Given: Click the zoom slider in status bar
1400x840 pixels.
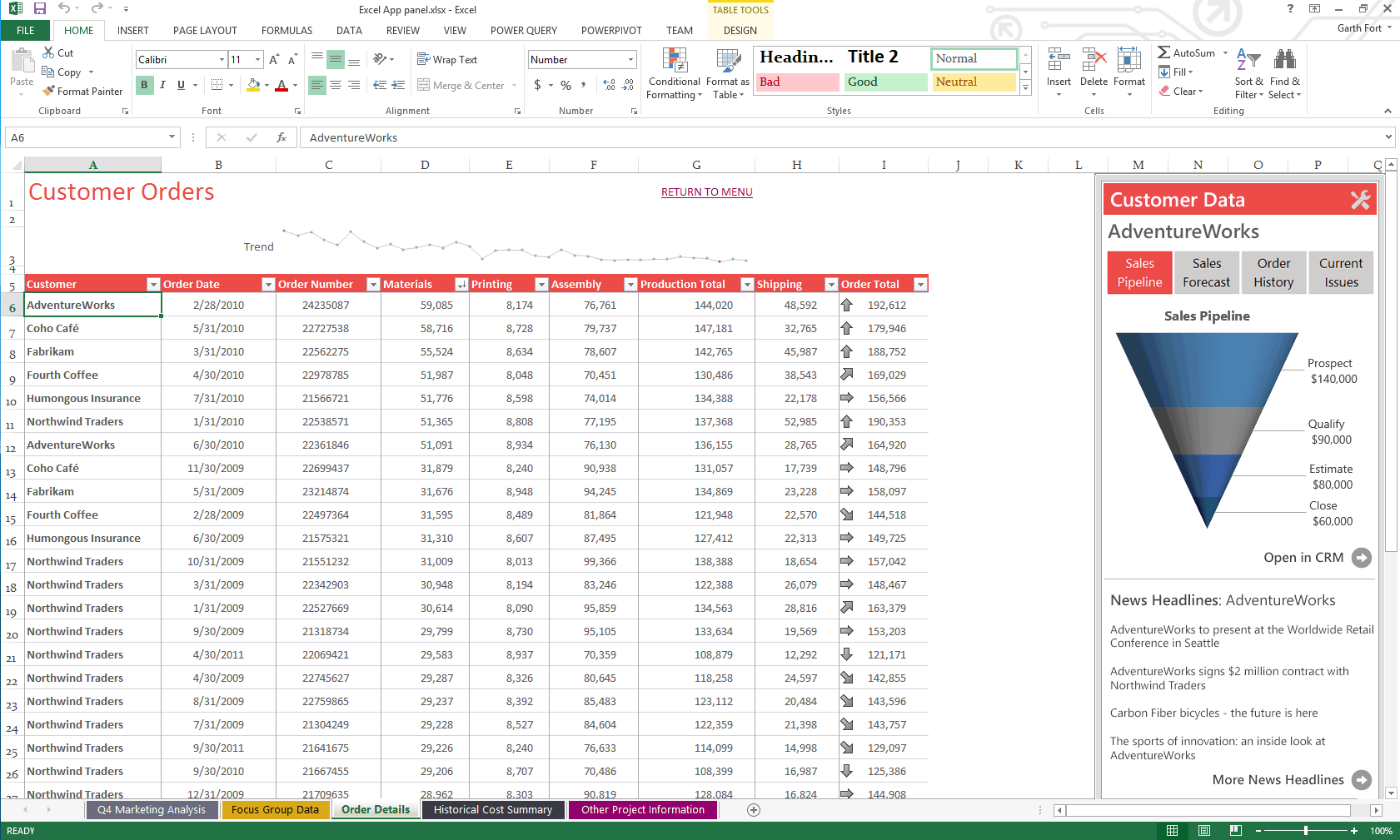Looking at the screenshot, I should pyautogui.click(x=1305, y=831).
